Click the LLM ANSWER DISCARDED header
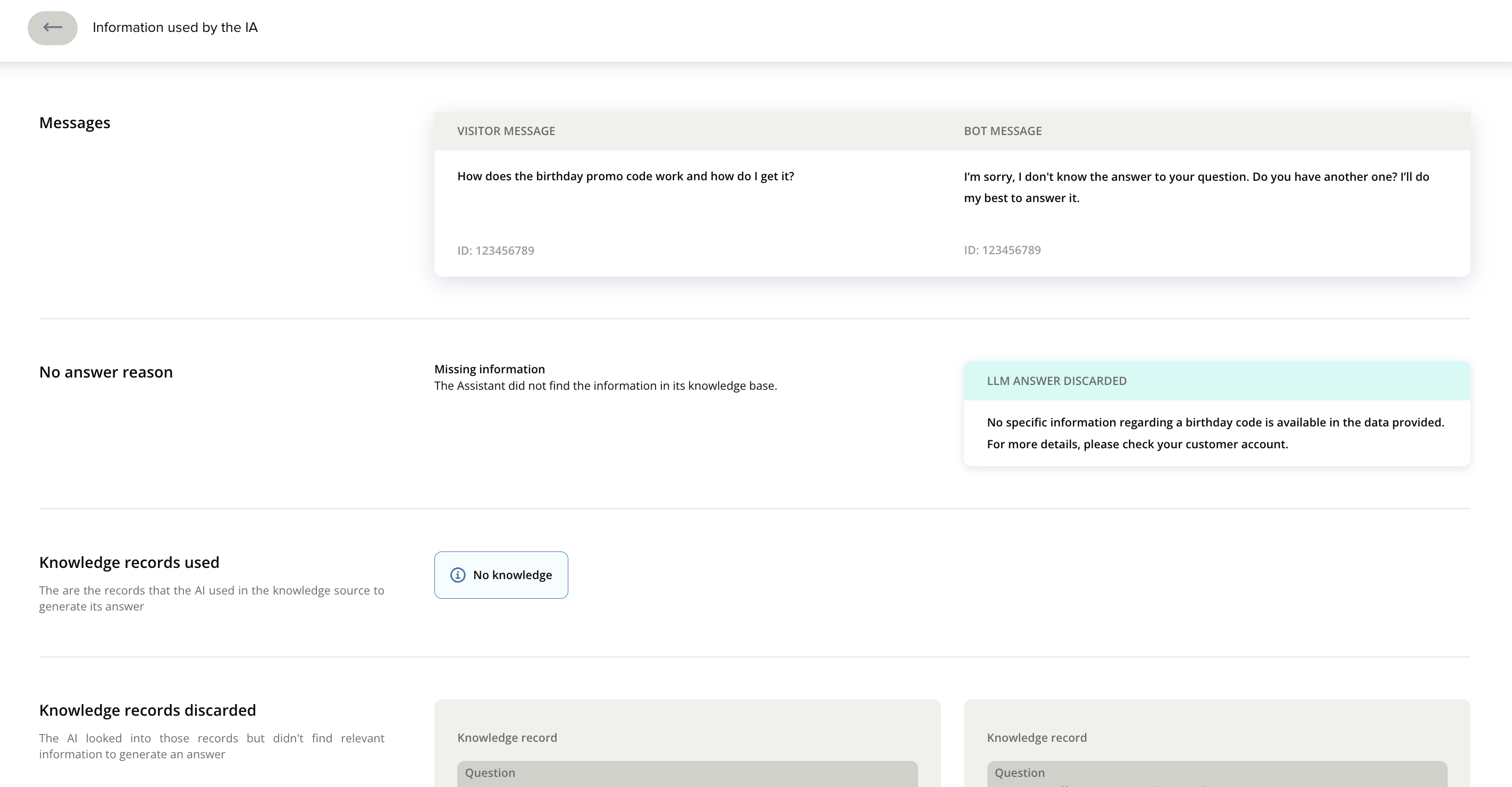Image resolution: width=1512 pixels, height=787 pixels. tap(1056, 381)
